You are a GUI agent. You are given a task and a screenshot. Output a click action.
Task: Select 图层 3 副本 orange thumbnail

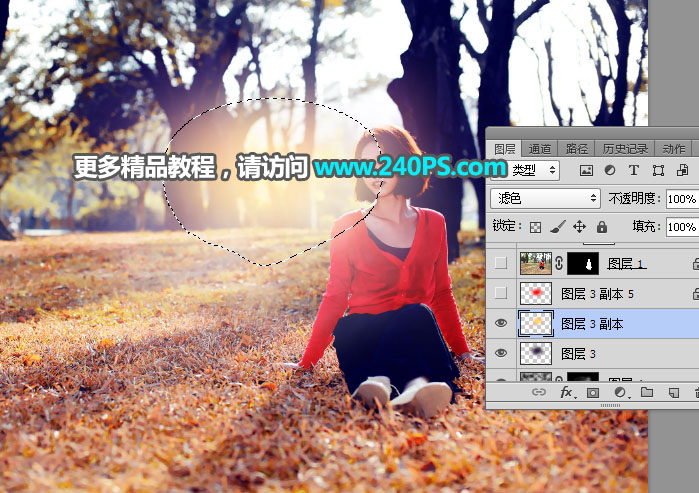pyautogui.click(x=536, y=323)
